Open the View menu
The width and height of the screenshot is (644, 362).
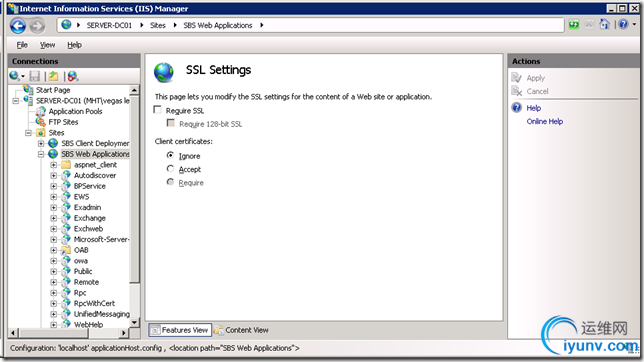coord(47,45)
